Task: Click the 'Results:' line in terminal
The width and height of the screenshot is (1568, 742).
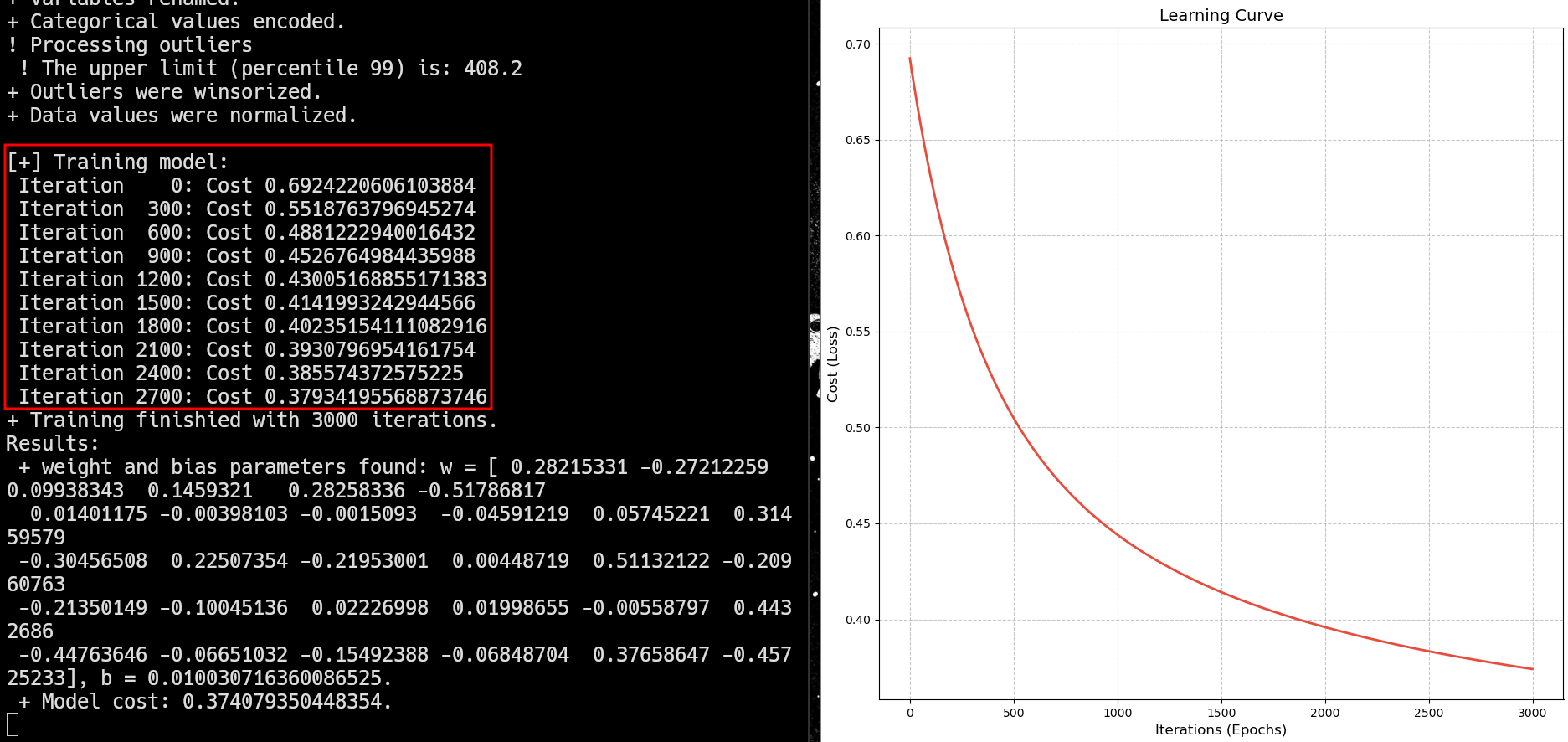Action: 53,444
